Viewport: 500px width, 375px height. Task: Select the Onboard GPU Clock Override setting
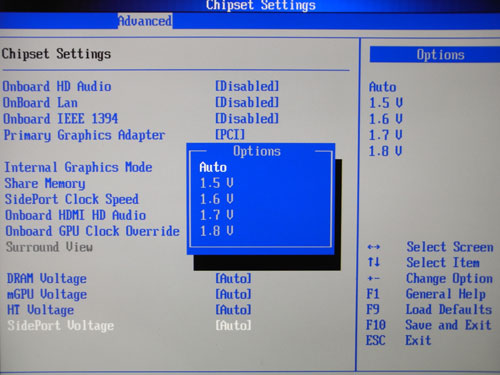(92, 231)
